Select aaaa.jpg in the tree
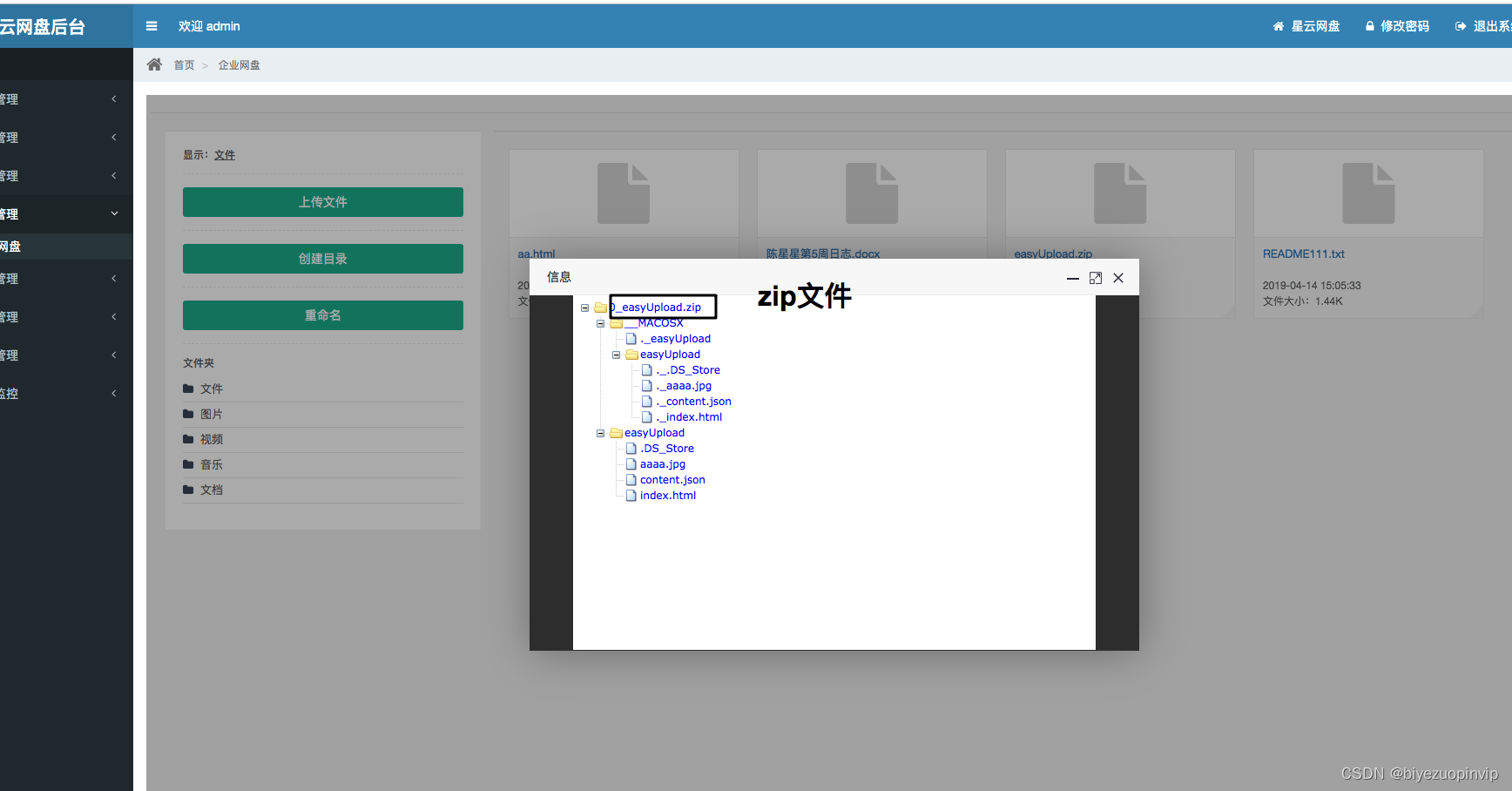The width and height of the screenshot is (1512, 791). (663, 464)
